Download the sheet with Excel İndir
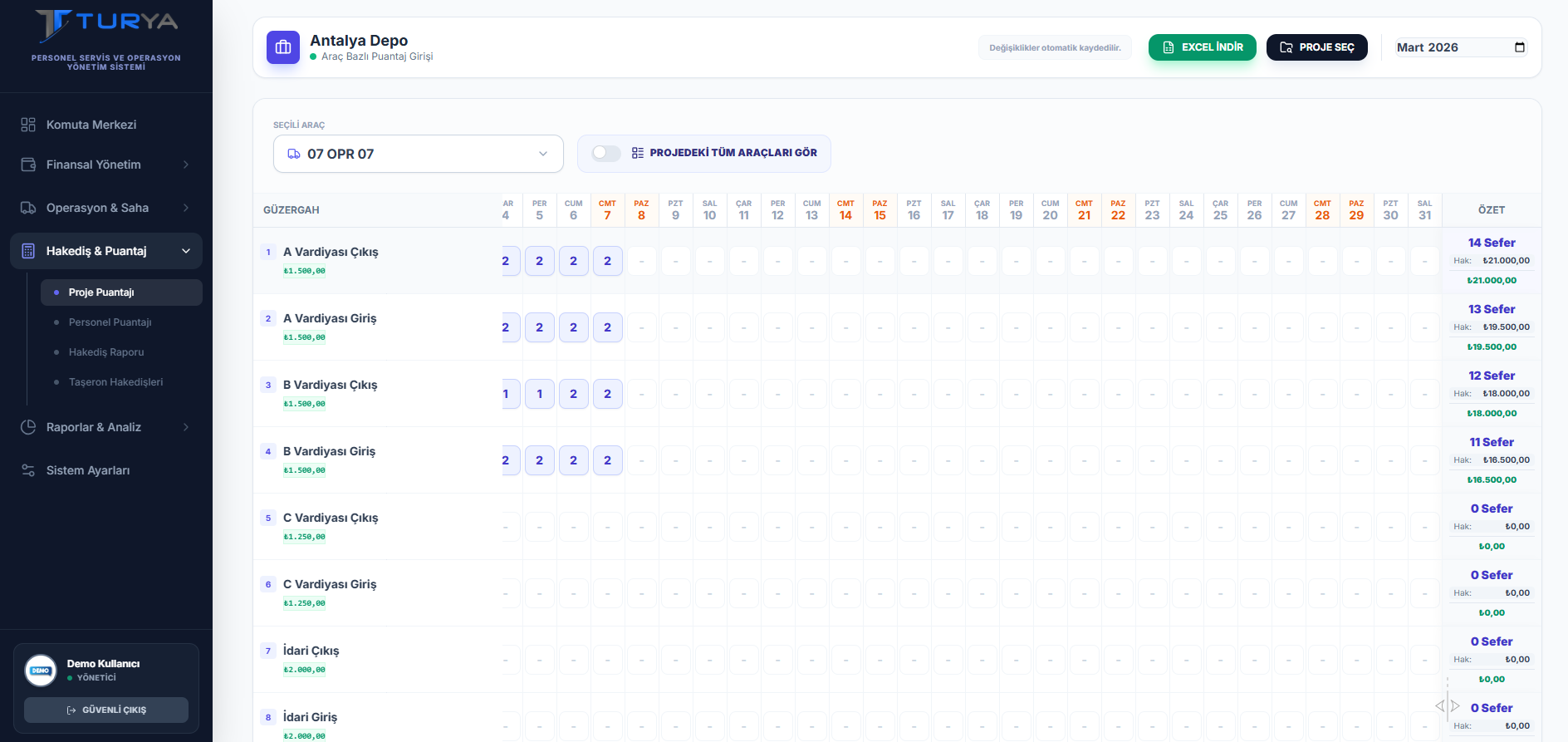 pyautogui.click(x=1202, y=47)
